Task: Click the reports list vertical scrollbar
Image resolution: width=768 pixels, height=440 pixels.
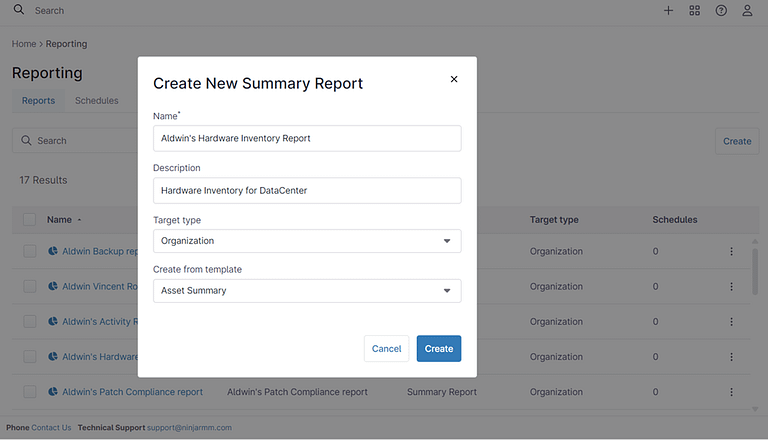Action: [755, 271]
